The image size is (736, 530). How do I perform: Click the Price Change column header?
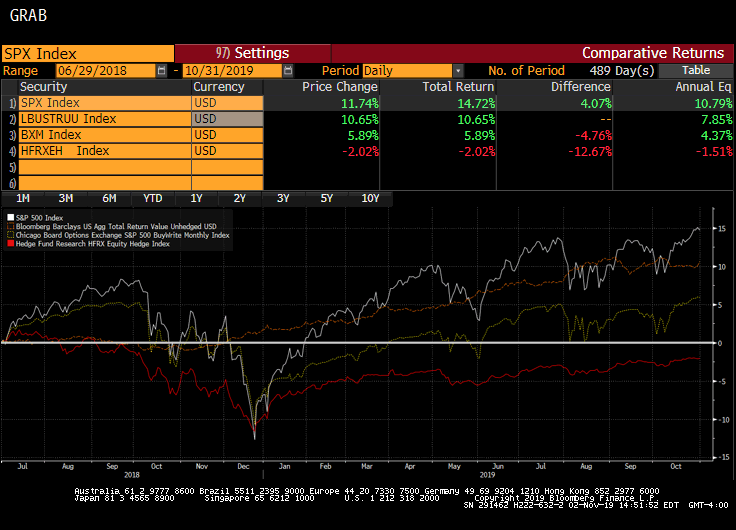point(340,87)
